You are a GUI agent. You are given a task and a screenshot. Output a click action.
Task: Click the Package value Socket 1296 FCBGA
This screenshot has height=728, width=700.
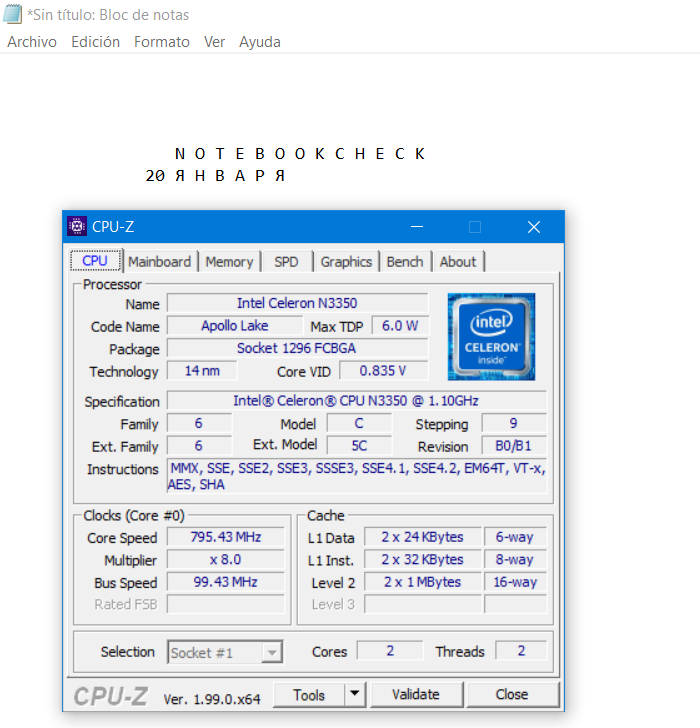pyautogui.click(x=297, y=348)
